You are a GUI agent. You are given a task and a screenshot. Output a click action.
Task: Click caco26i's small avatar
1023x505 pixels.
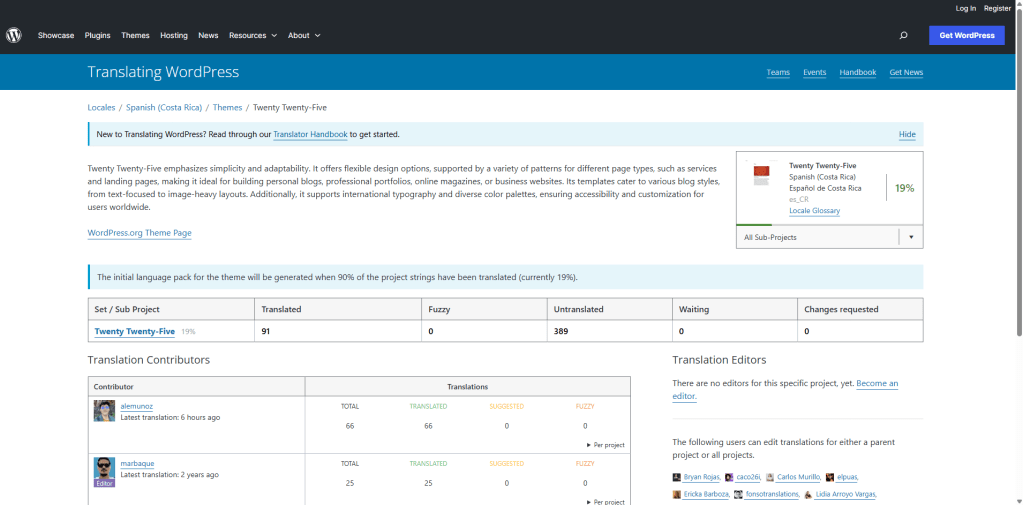729,477
